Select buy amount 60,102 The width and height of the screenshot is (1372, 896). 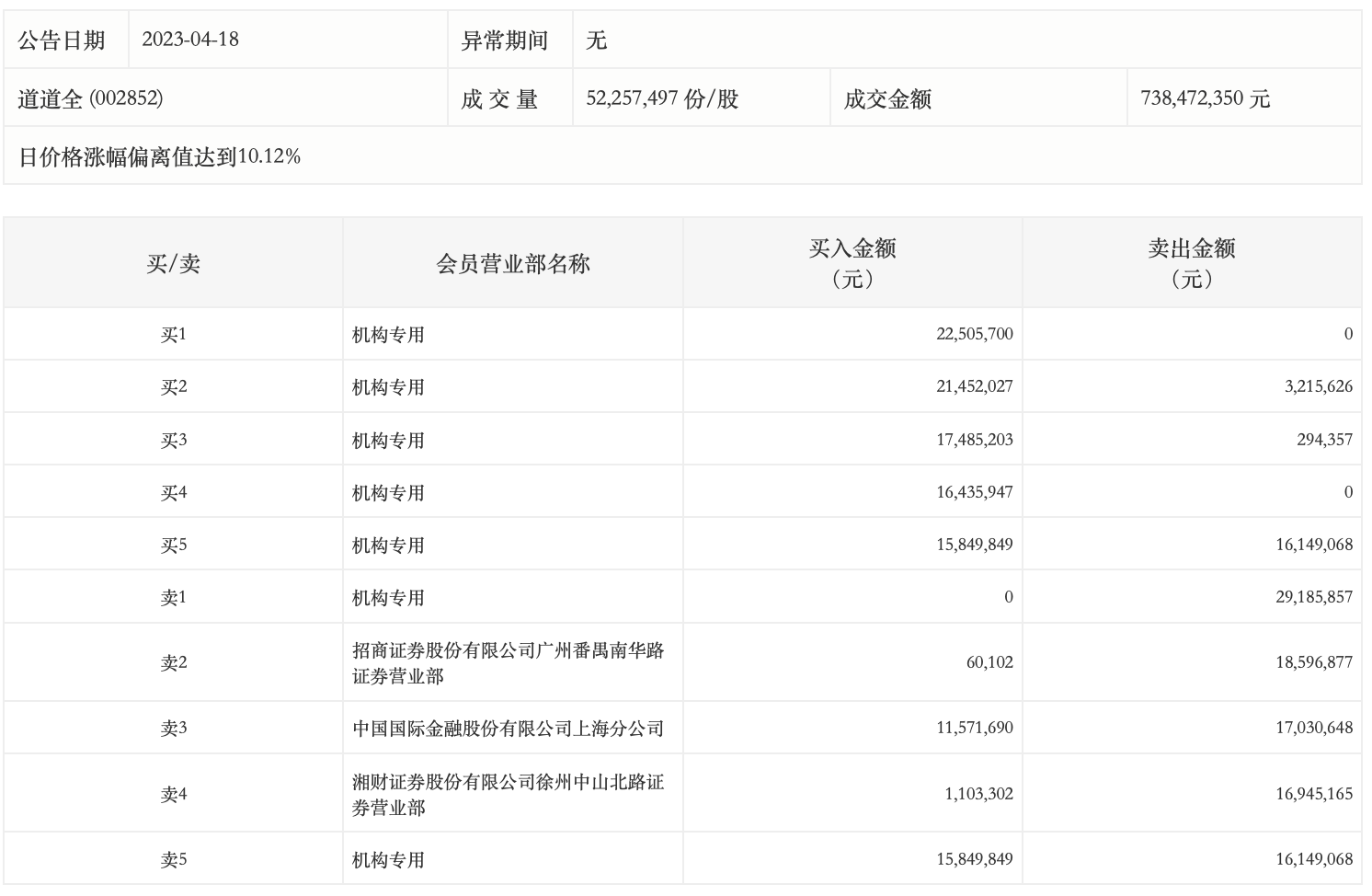[x=989, y=662]
